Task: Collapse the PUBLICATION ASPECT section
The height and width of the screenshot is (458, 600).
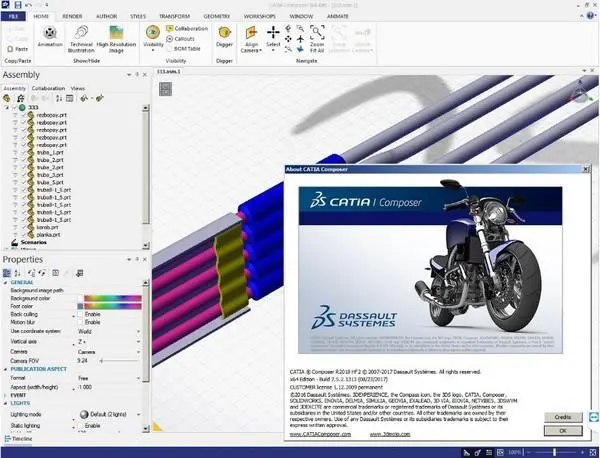Action: click(x=6, y=369)
